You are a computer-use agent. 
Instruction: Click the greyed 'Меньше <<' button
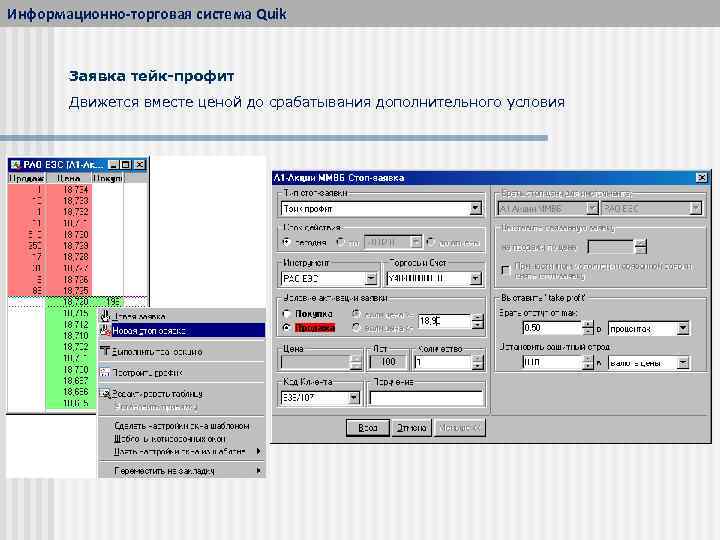click(460, 428)
